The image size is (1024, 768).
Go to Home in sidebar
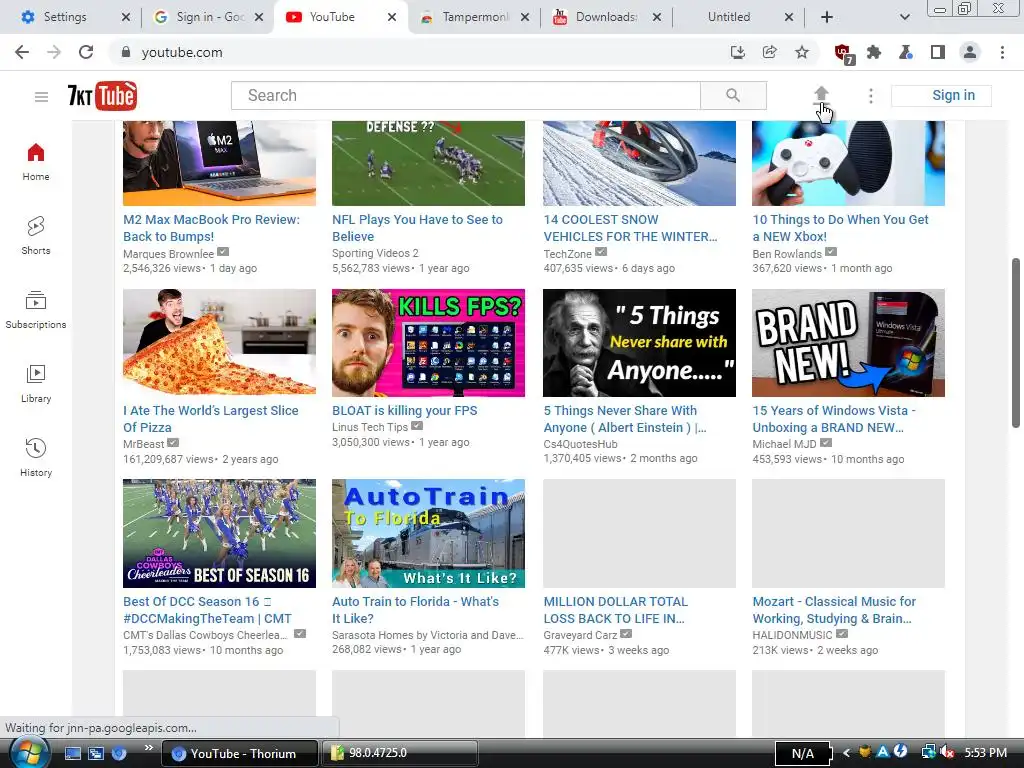click(36, 162)
